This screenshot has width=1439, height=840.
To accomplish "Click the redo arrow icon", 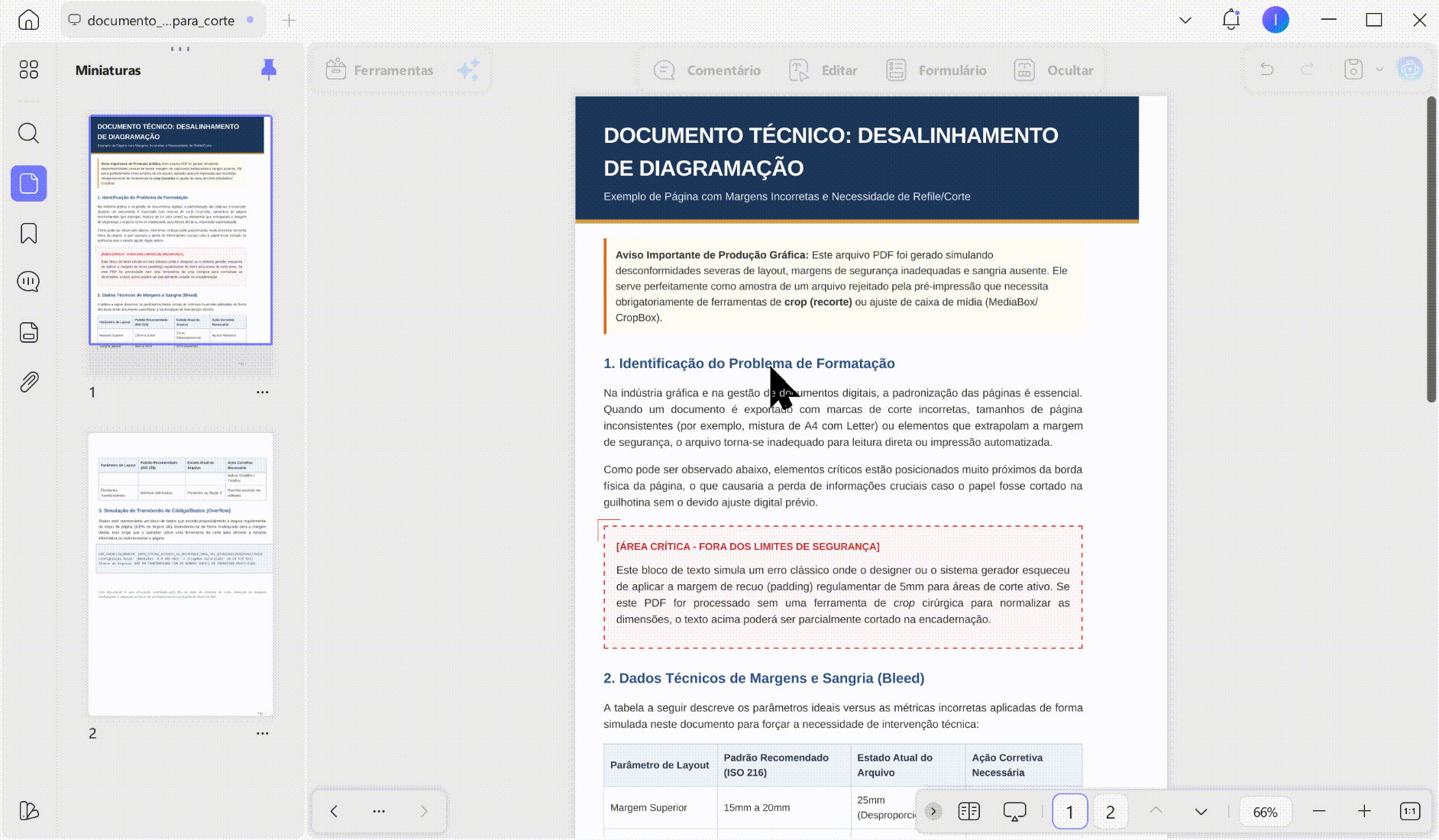I will pos(1308,69).
